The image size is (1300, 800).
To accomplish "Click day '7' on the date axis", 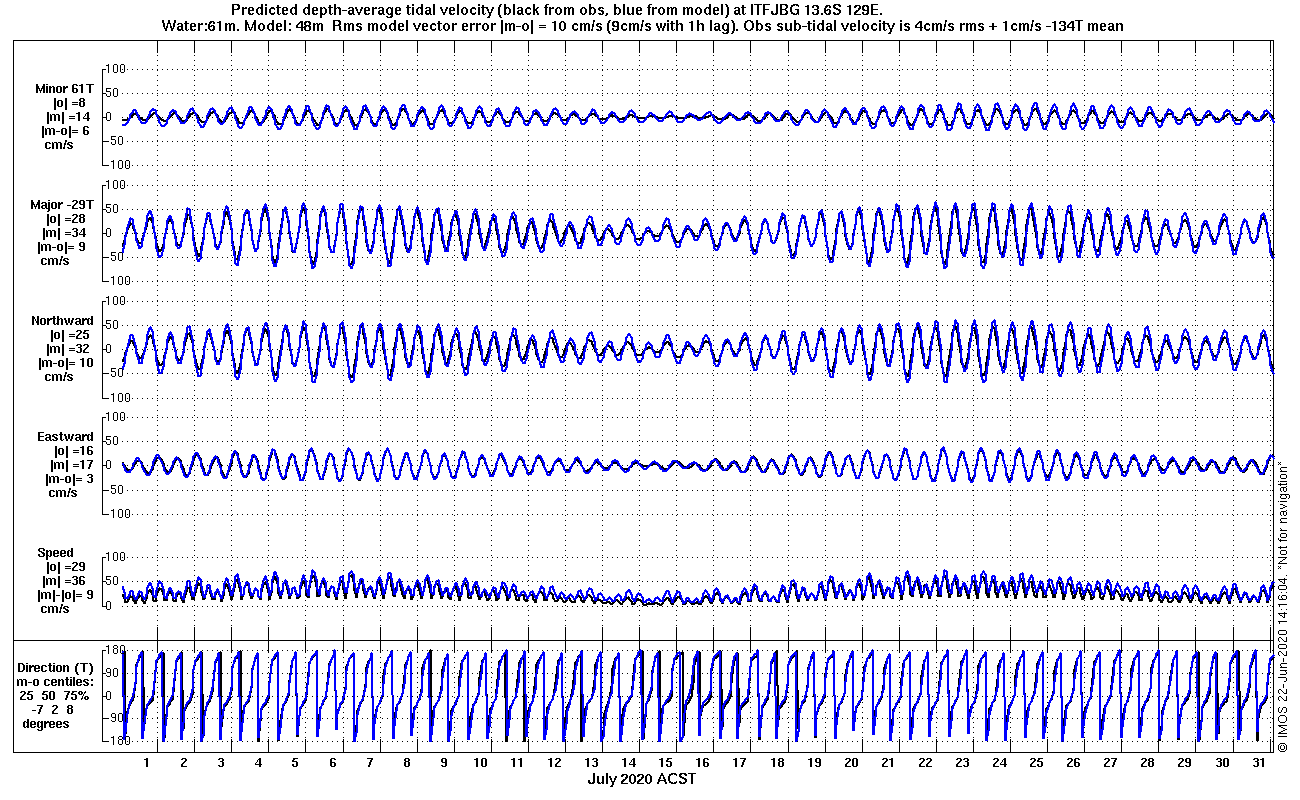I will (x=369, y=763).
